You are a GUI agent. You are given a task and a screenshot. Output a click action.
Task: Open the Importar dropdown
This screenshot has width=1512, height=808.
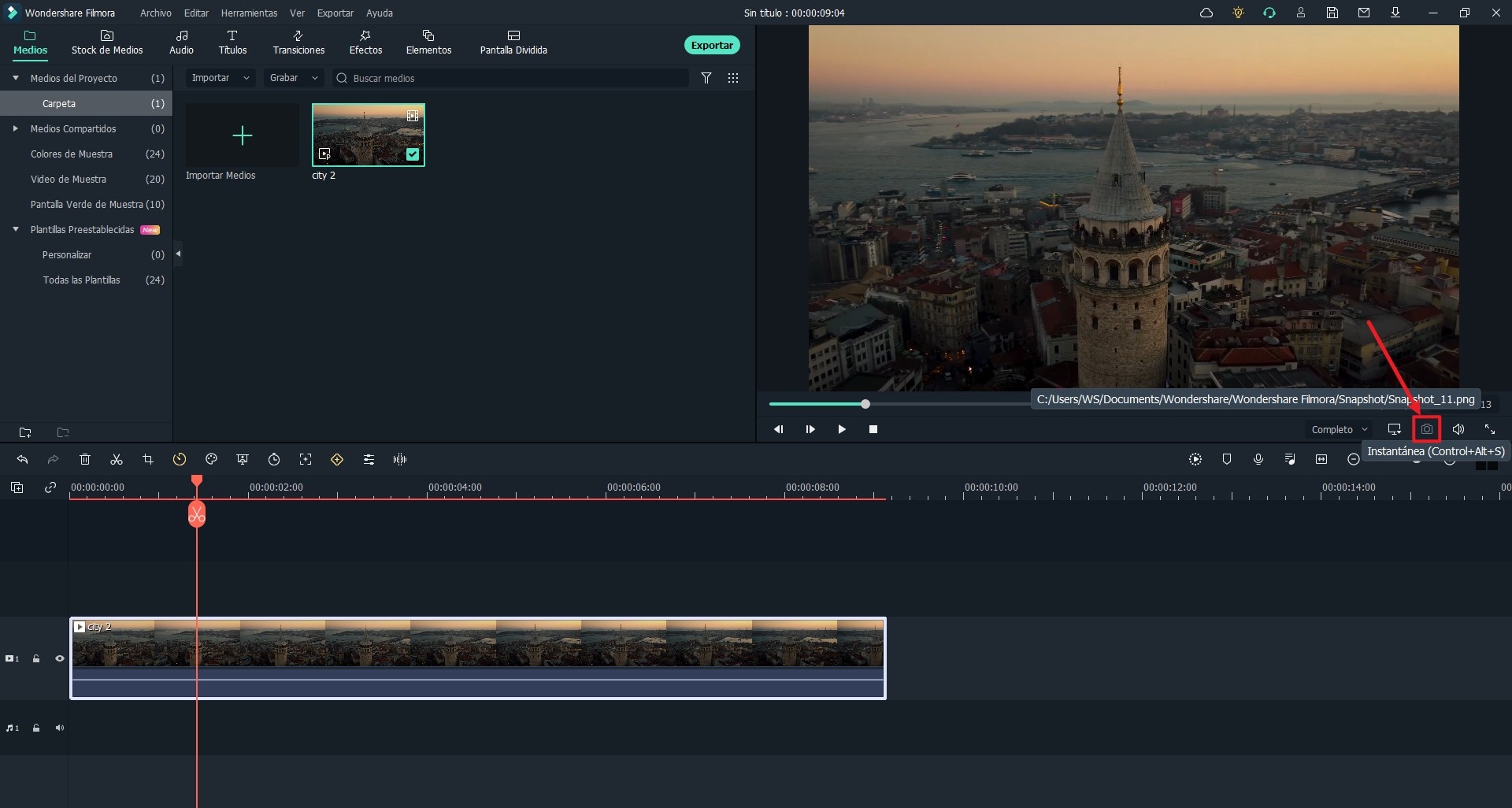tap(220, 78)
